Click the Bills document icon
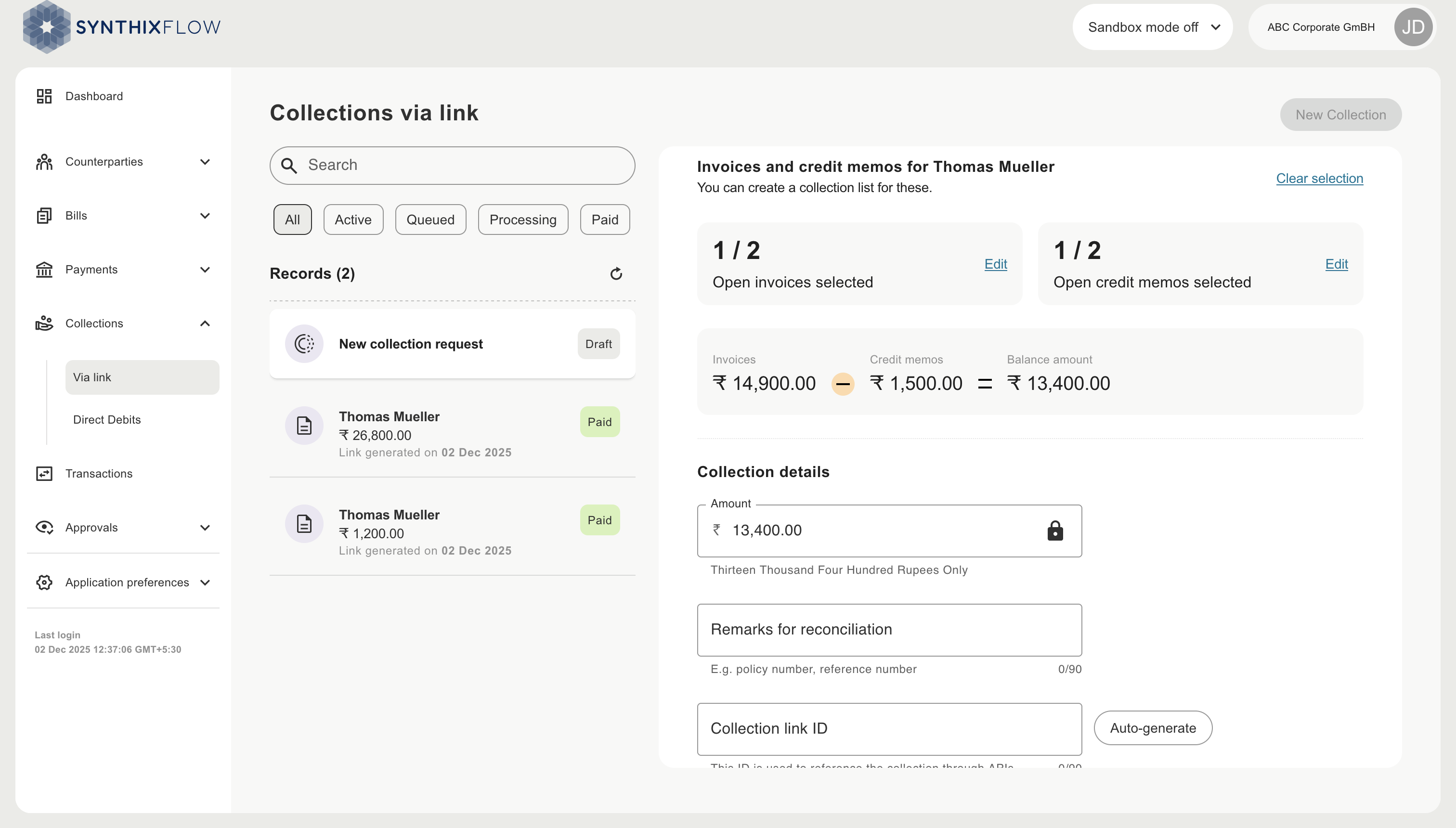The height and width of the screenshot is (828, 1456). [44, 216]
